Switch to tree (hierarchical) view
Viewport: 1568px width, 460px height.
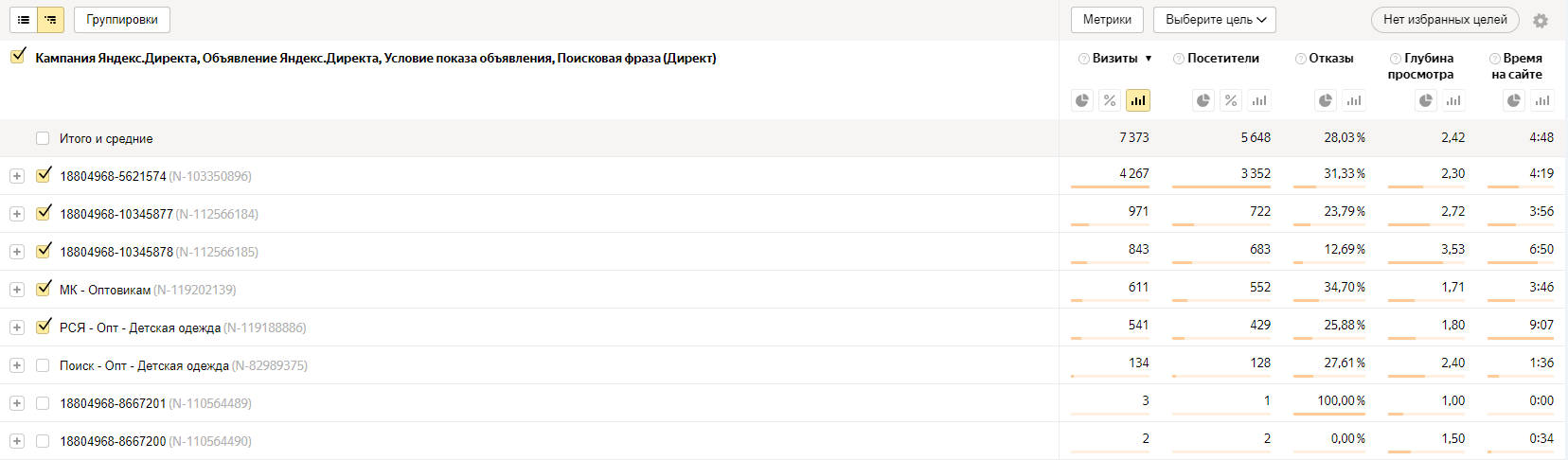[50, 20]
